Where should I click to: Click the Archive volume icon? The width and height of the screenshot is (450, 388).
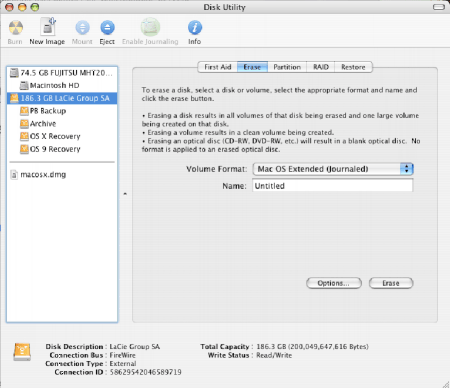click(x=24, y=124)
